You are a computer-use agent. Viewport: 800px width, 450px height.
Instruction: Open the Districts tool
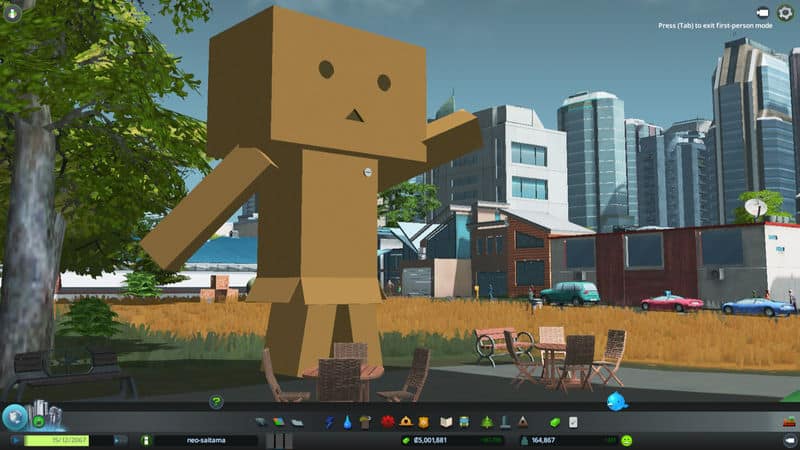pos(297,422)
